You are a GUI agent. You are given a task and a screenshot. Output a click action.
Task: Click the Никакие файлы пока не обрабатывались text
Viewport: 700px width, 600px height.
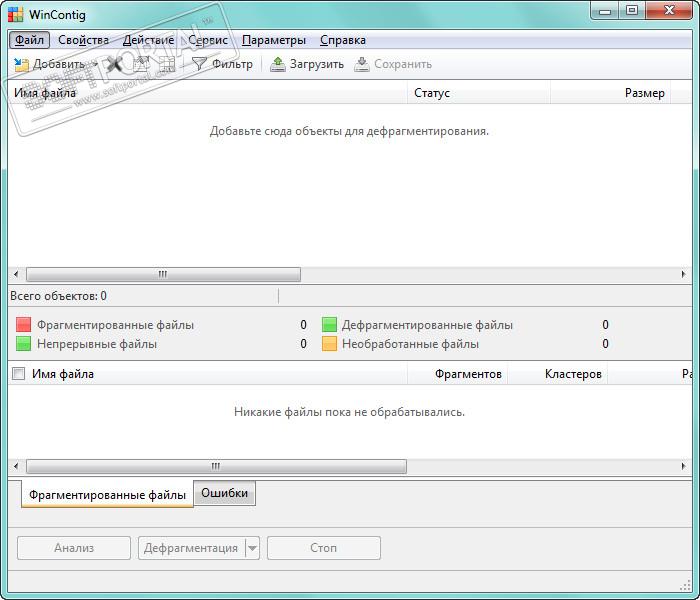[x=349, y=412]
